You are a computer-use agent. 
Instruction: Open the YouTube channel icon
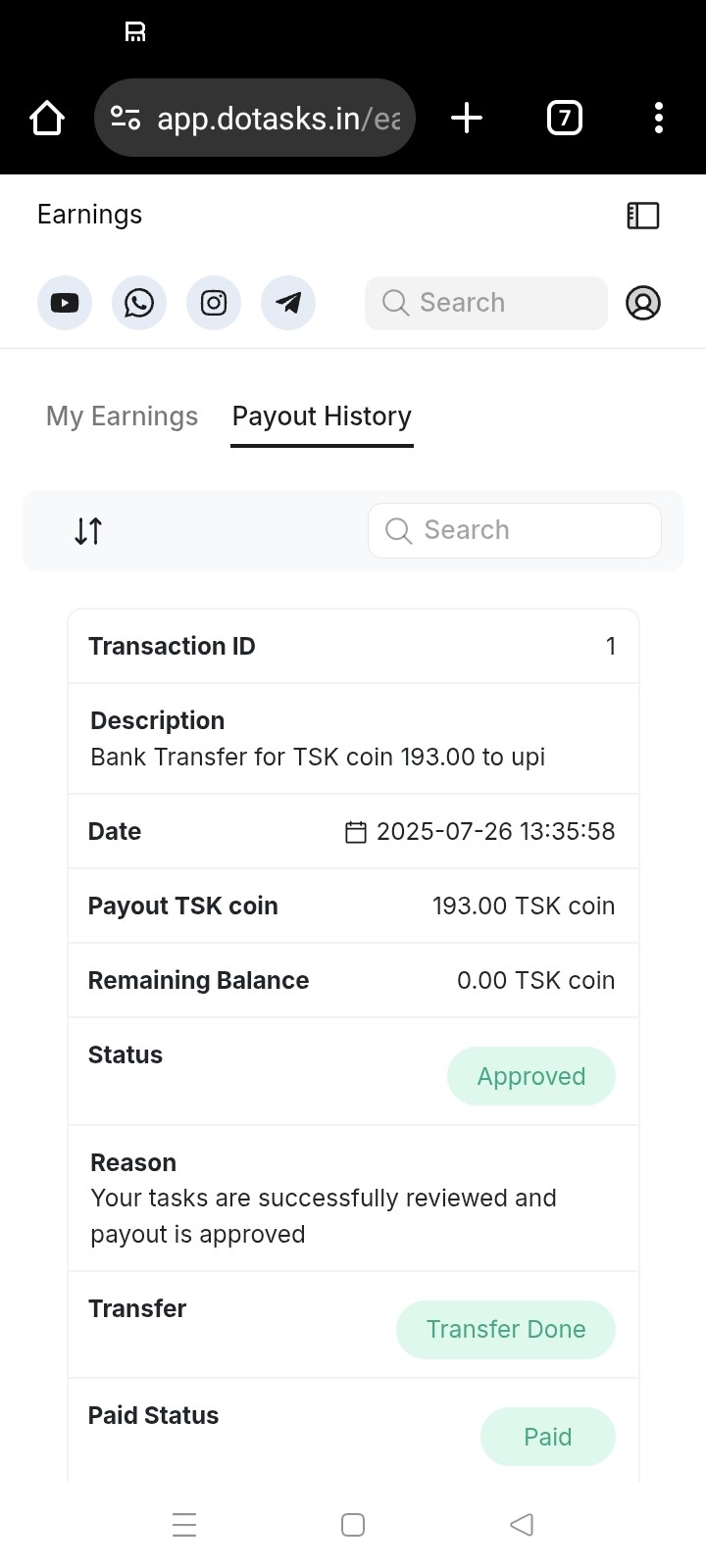point(65,303)
